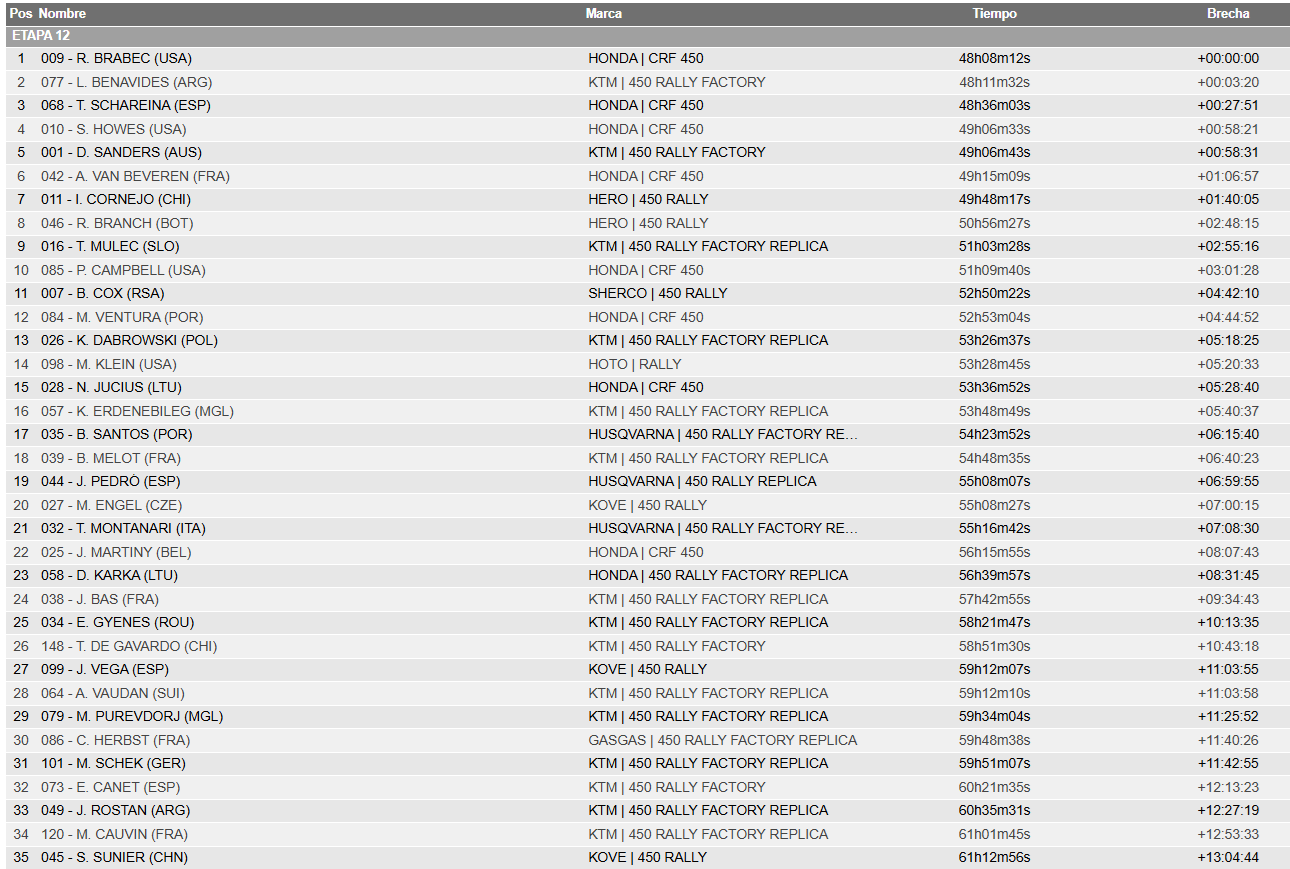This screenshot has height=869, width=1290.
Task: Open the 057 - K. ERDENEBILEG (MGL) row
Action: [x=645, y=411]
